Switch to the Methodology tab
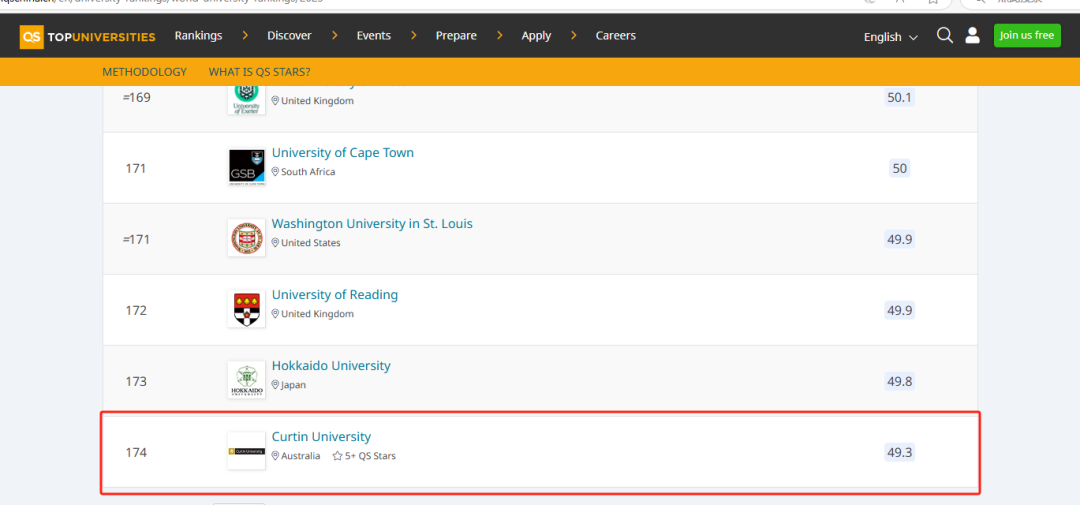The width and height of the screenshot is (1080, 505). coord(144,72)
